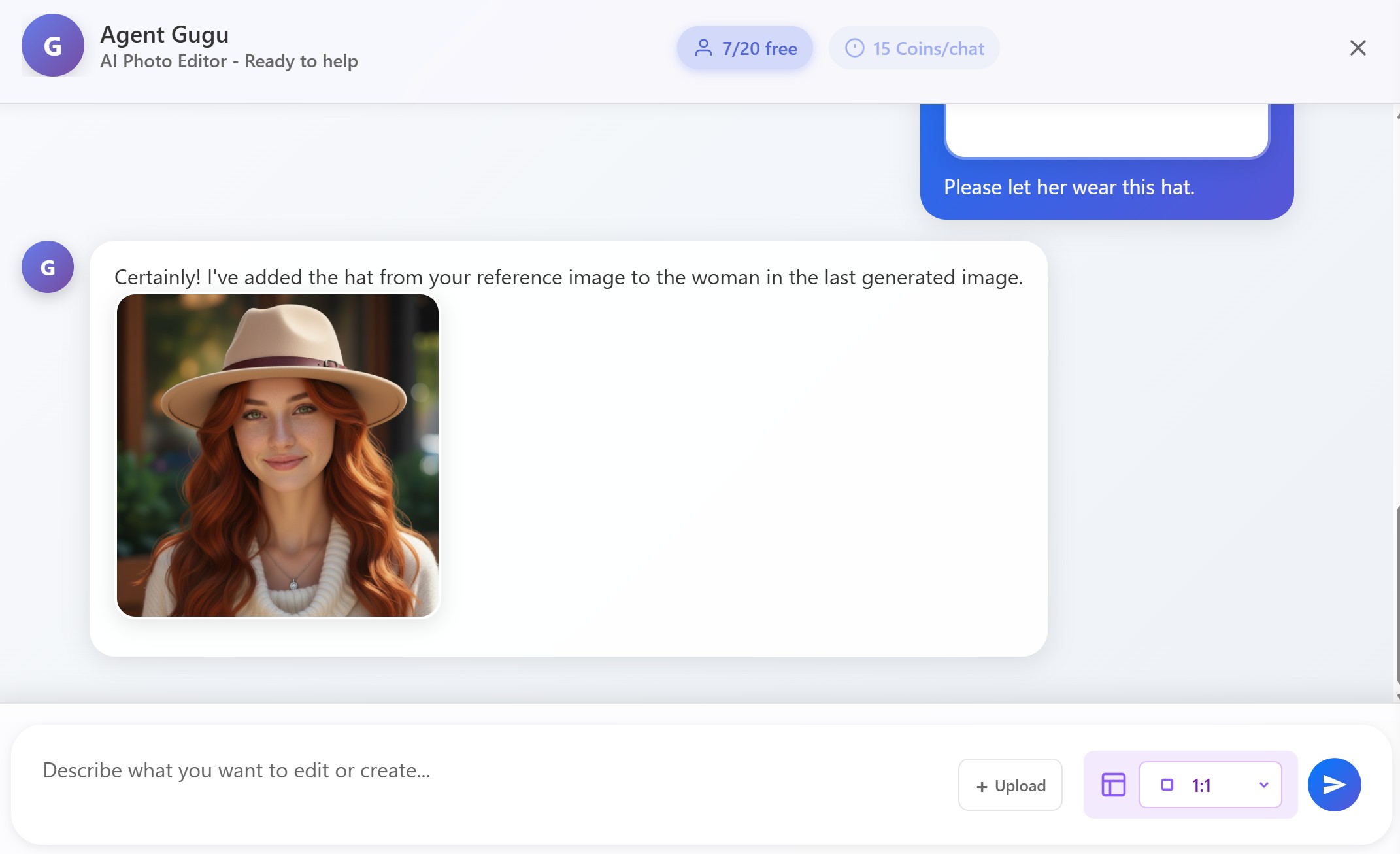Click the small G avatar beside the reply
The image size is (1400, 854).
tap(48, 267)
